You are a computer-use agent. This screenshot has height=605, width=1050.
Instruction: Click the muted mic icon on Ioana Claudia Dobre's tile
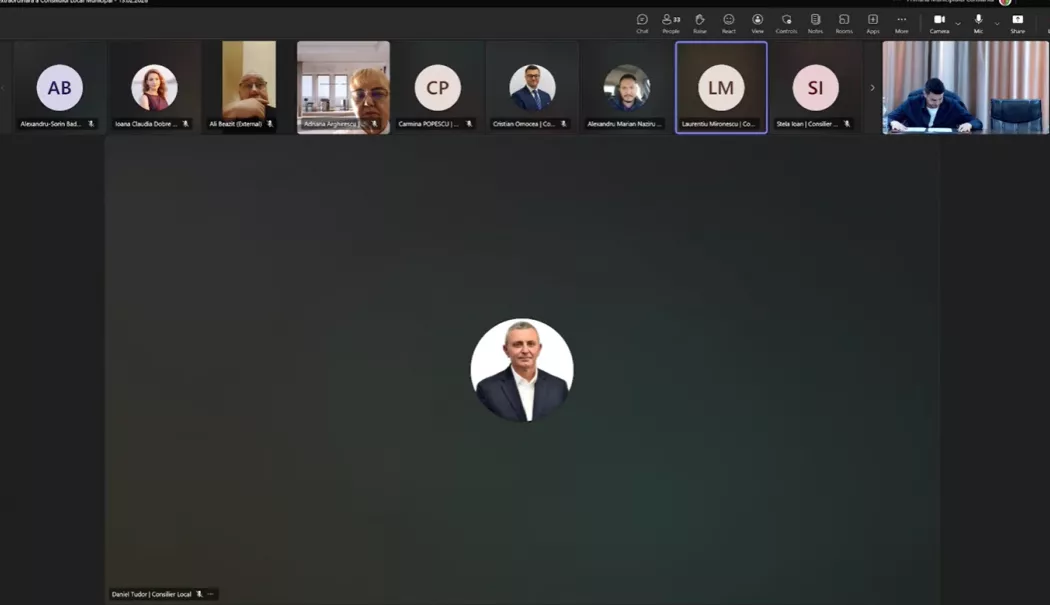point(185,124)
